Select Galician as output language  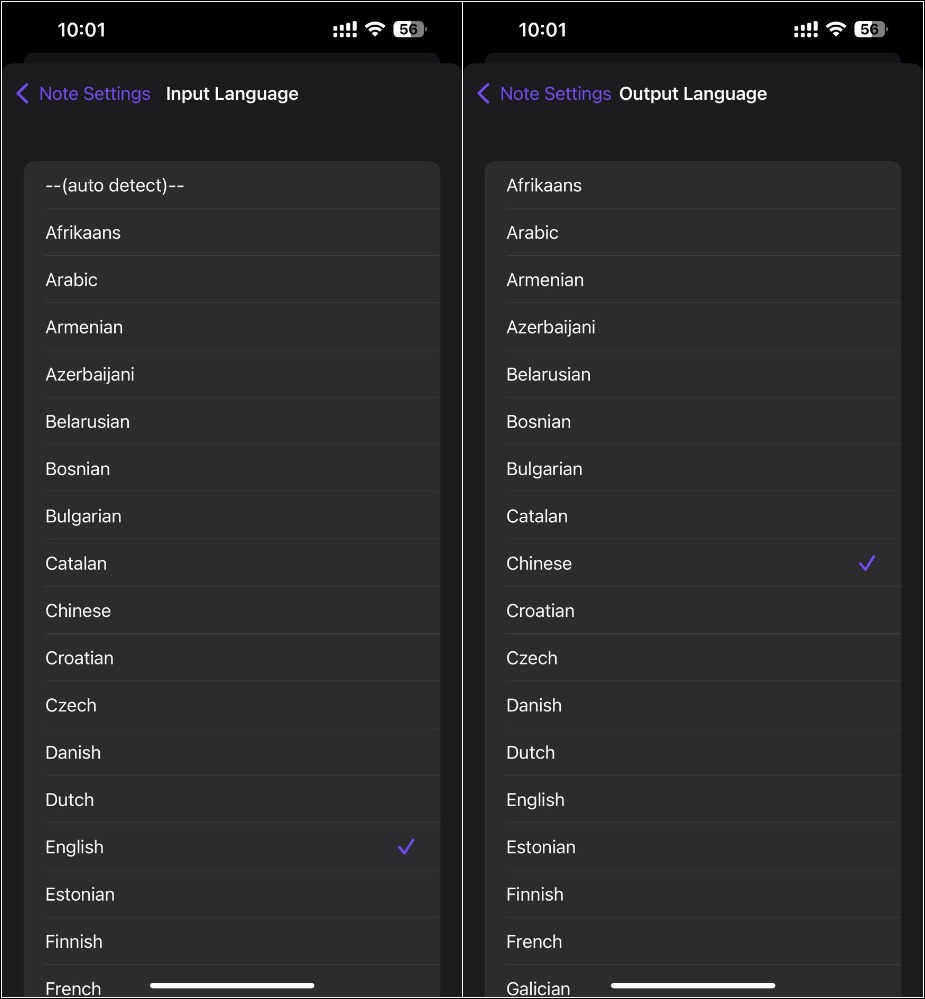click(x=538, y=988)
